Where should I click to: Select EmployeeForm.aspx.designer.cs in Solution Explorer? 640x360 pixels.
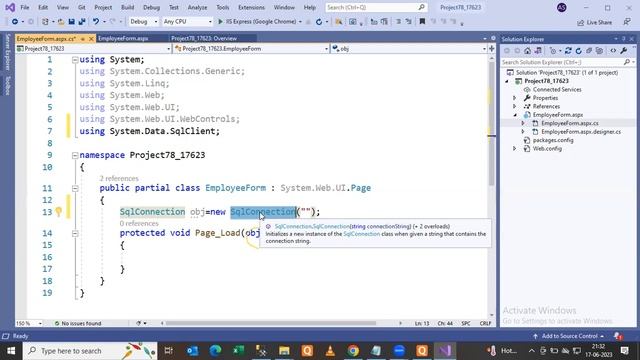(x=581, y=132)
